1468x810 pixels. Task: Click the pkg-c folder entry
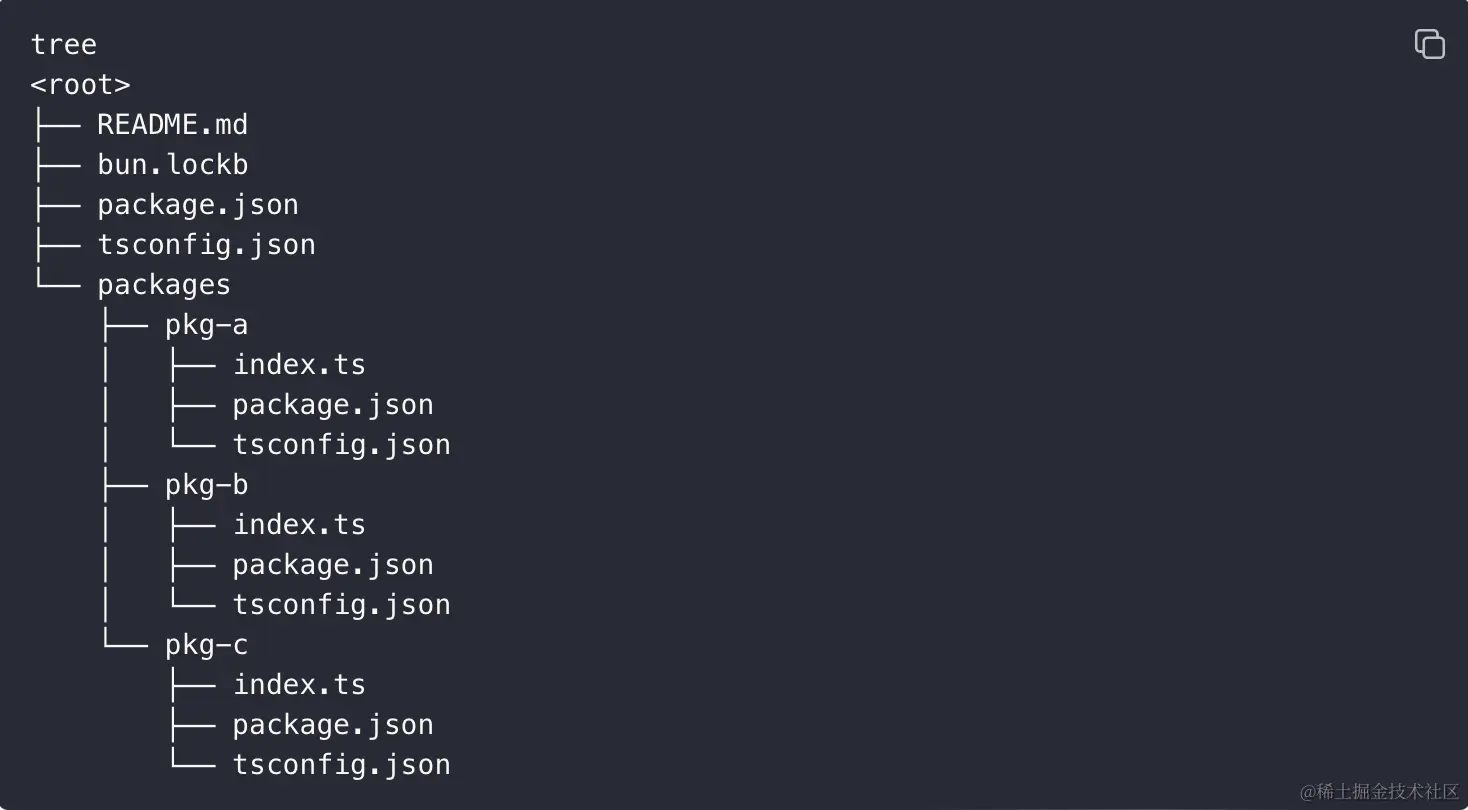click(206, 646)
